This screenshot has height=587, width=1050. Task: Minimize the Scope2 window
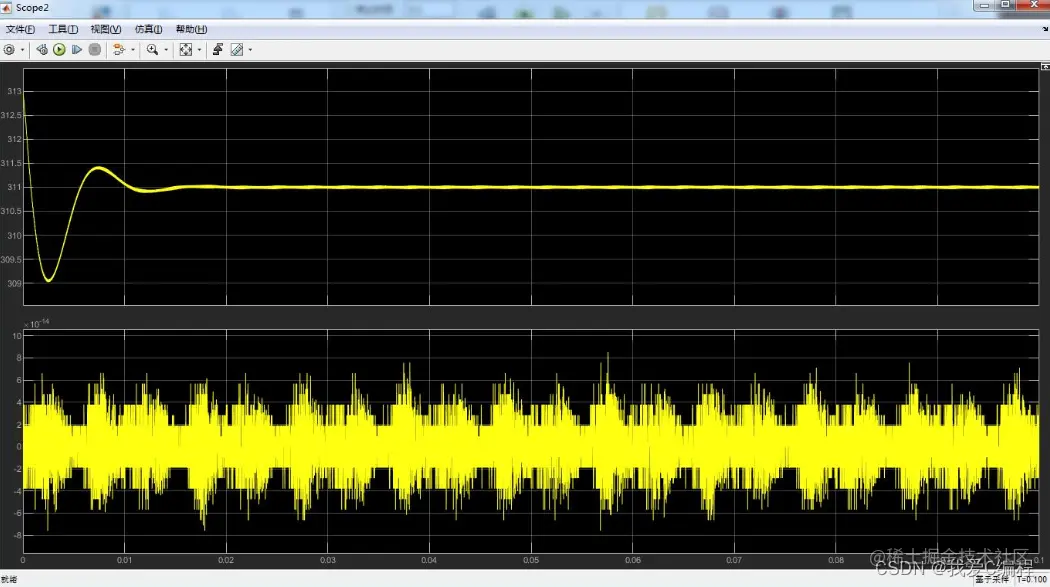984,5
